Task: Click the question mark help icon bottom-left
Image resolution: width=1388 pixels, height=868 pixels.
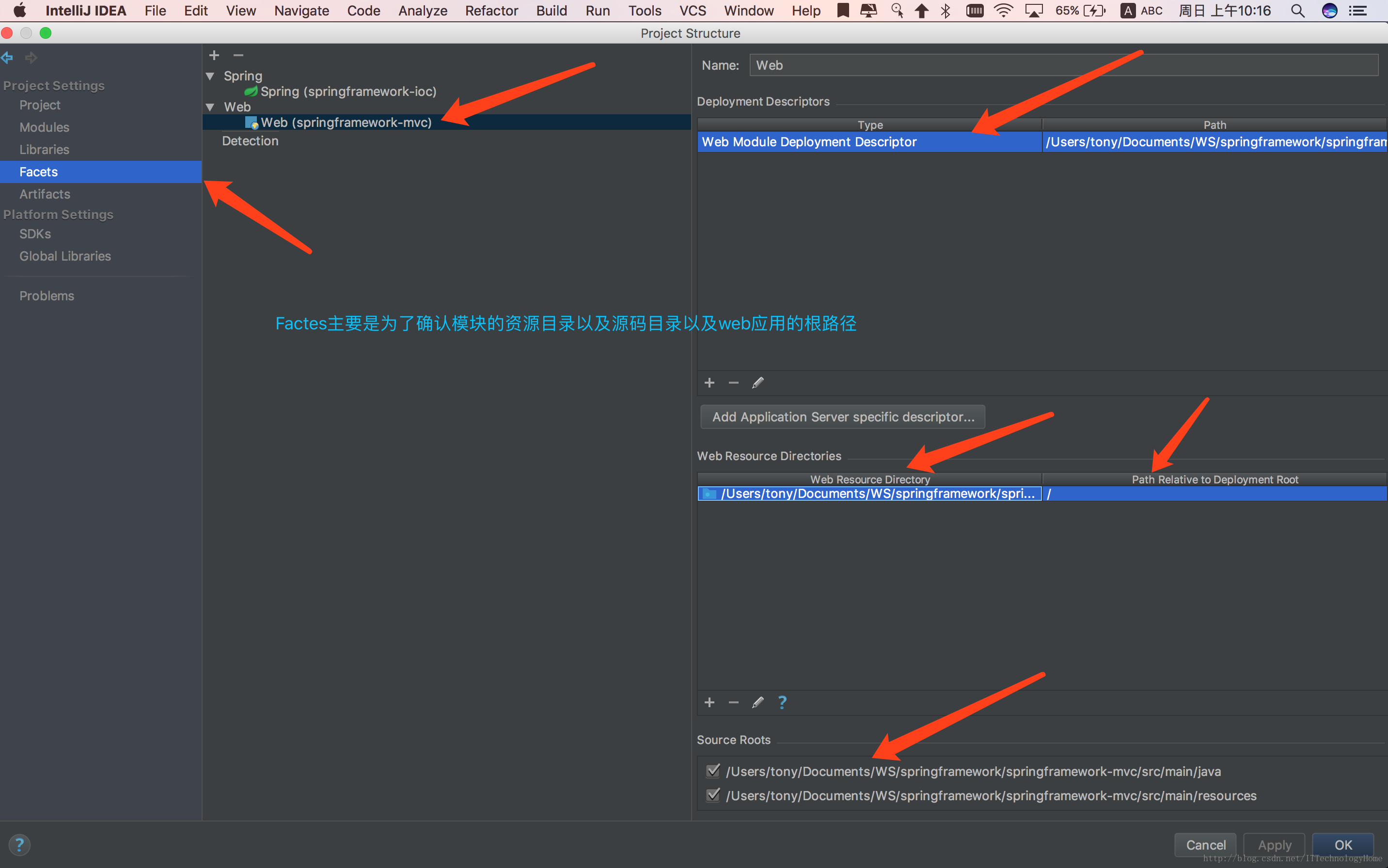Action: click(x=19, y=845)
